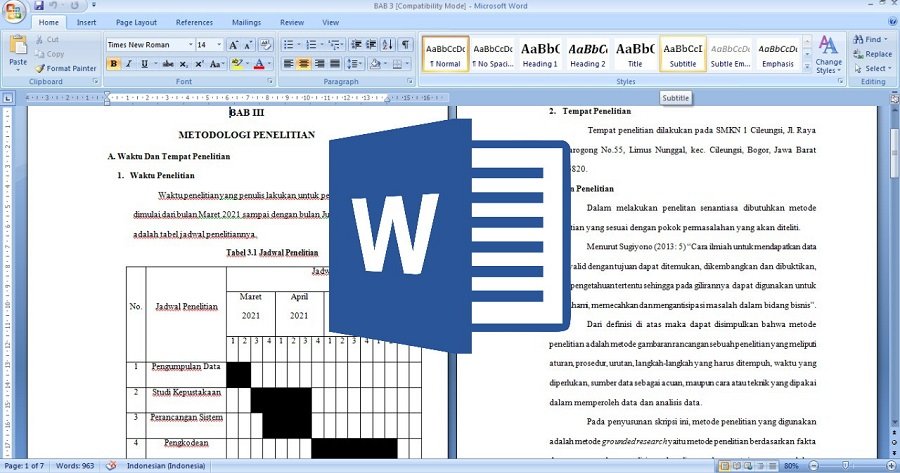This screenshot has height=473, width=900.
Task: Click the Sort icon
Action: pos(387,45)
